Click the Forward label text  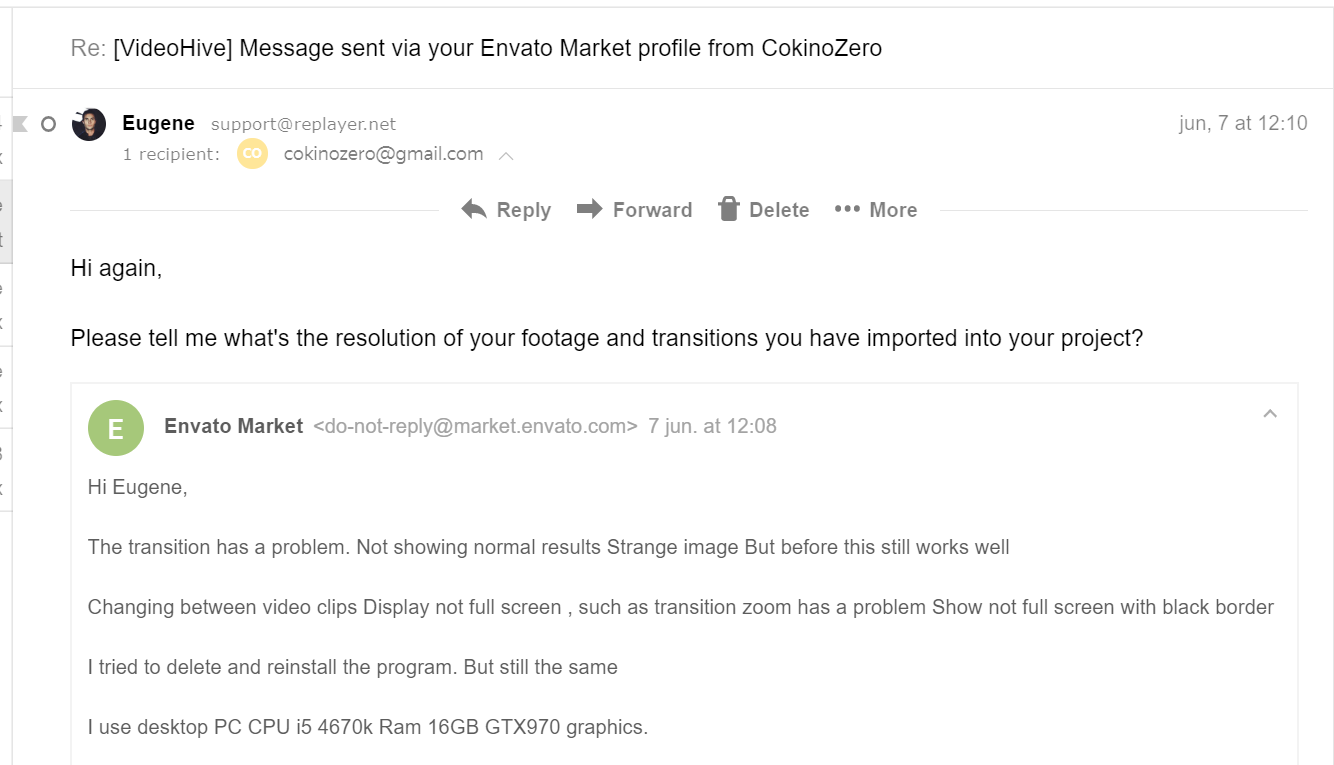652,210
